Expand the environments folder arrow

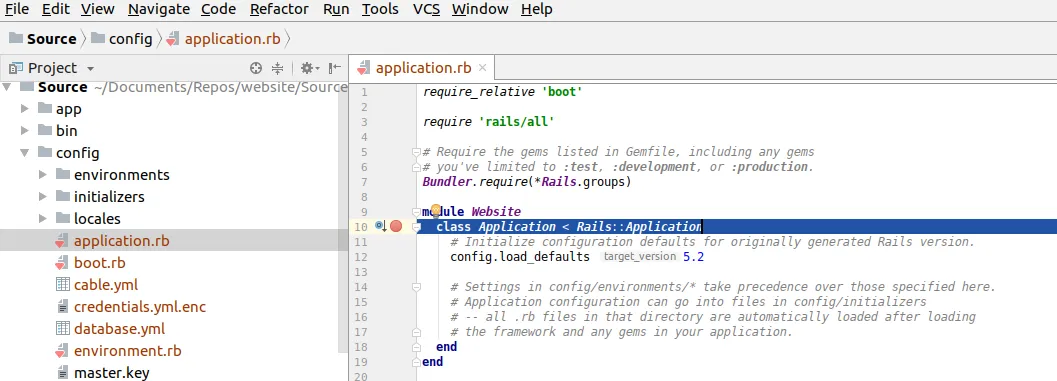click(x=43, y=175)
